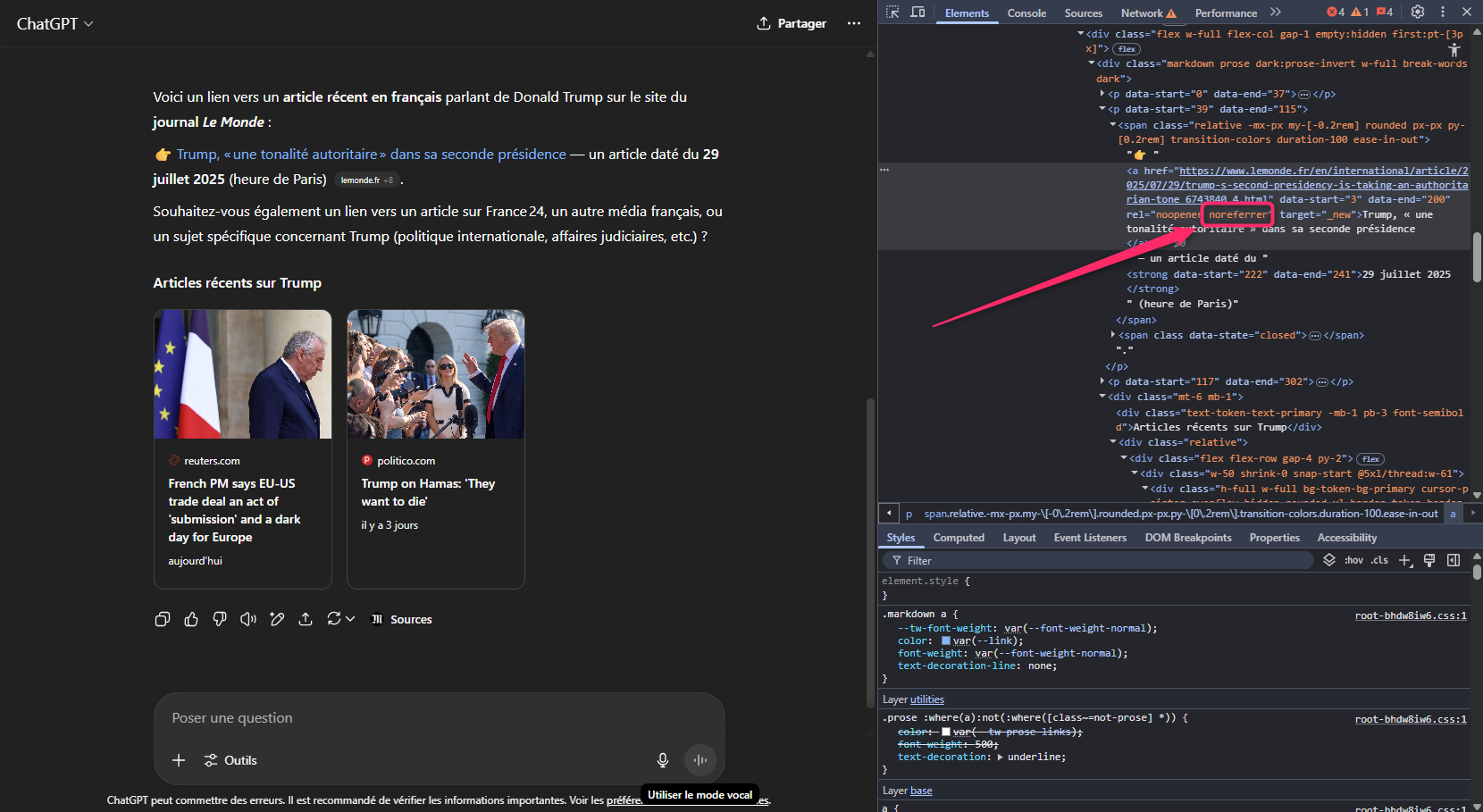
Task: Toggle the :hov element state panel
Action: click(1353, 560)
